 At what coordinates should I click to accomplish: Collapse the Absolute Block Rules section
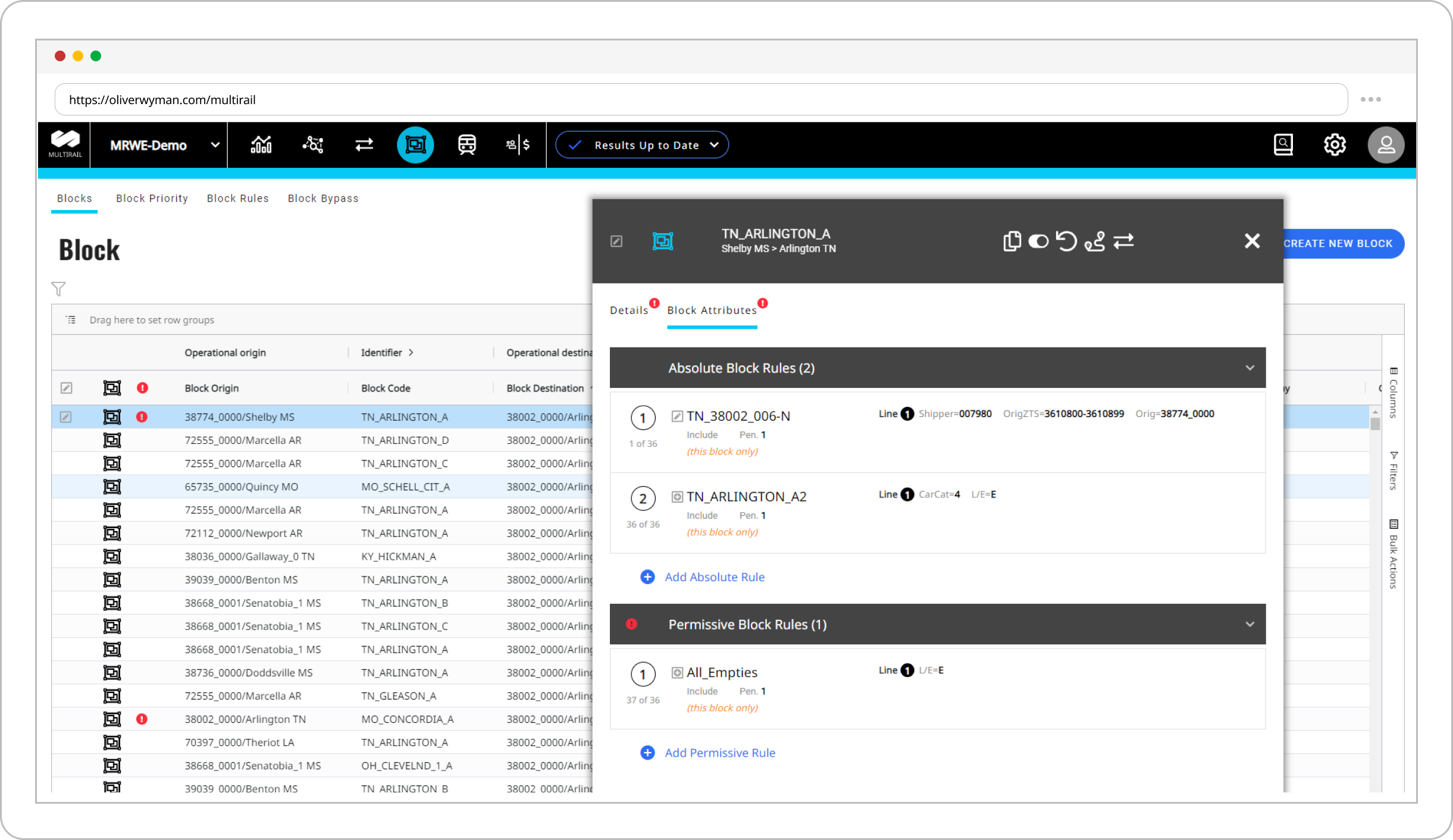pyautogui.click(x=1250, y=368)
